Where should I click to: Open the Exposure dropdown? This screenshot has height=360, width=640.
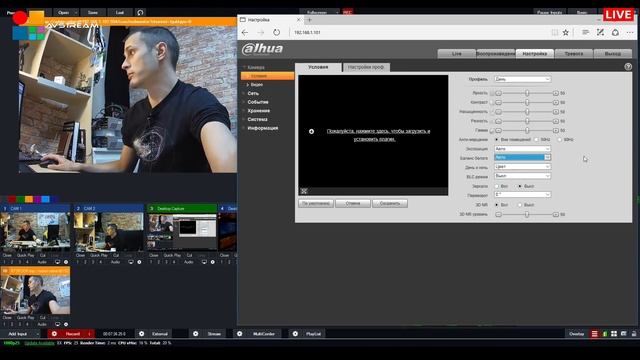coord(522,149)
